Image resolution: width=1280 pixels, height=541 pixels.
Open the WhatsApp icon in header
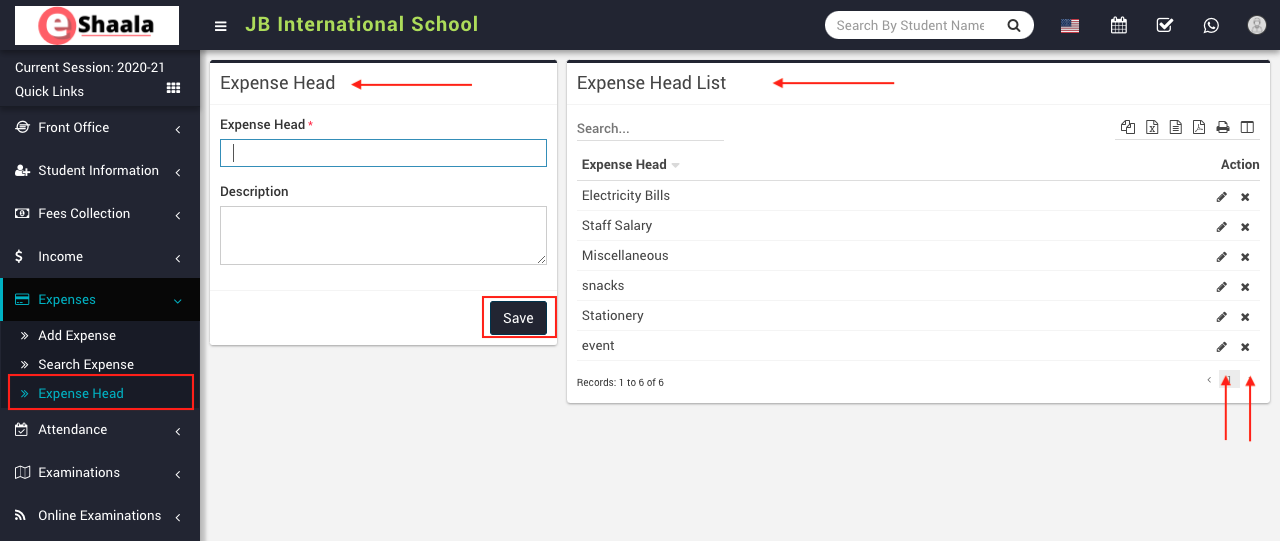tap(1211, 26)
